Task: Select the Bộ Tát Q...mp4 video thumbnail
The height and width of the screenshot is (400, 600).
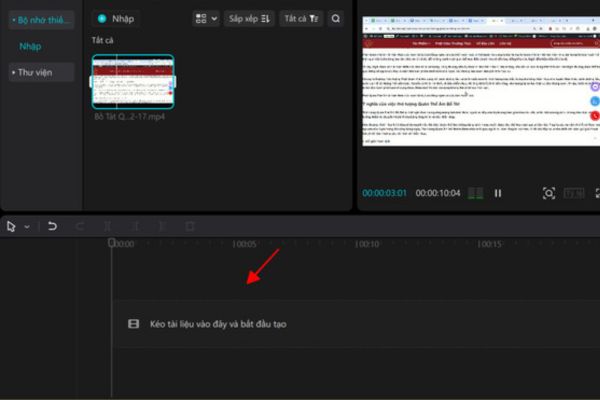Action: [132, 82]
